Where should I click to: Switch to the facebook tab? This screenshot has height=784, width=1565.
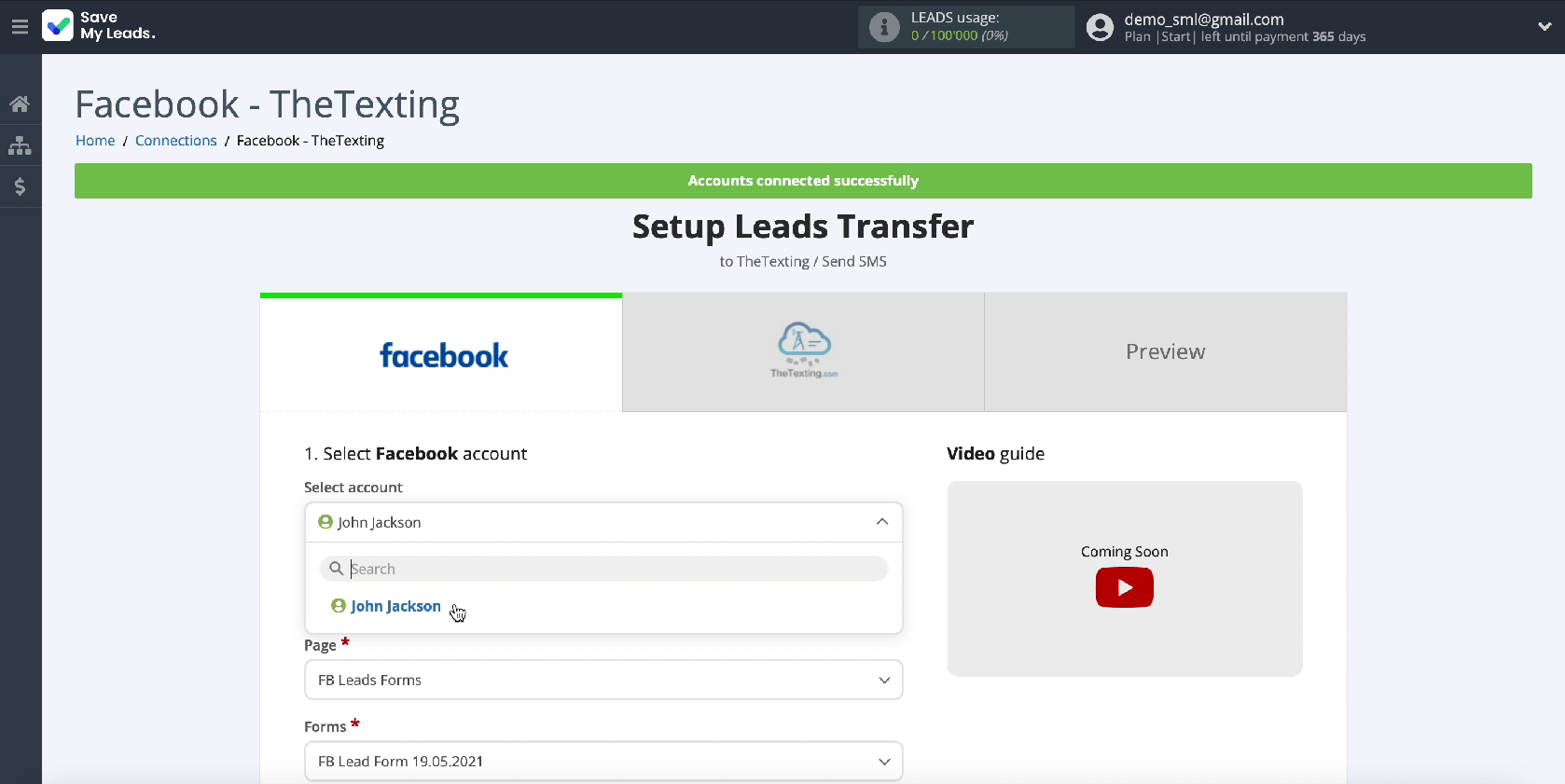pyautogui.click(x=441, y=353)
